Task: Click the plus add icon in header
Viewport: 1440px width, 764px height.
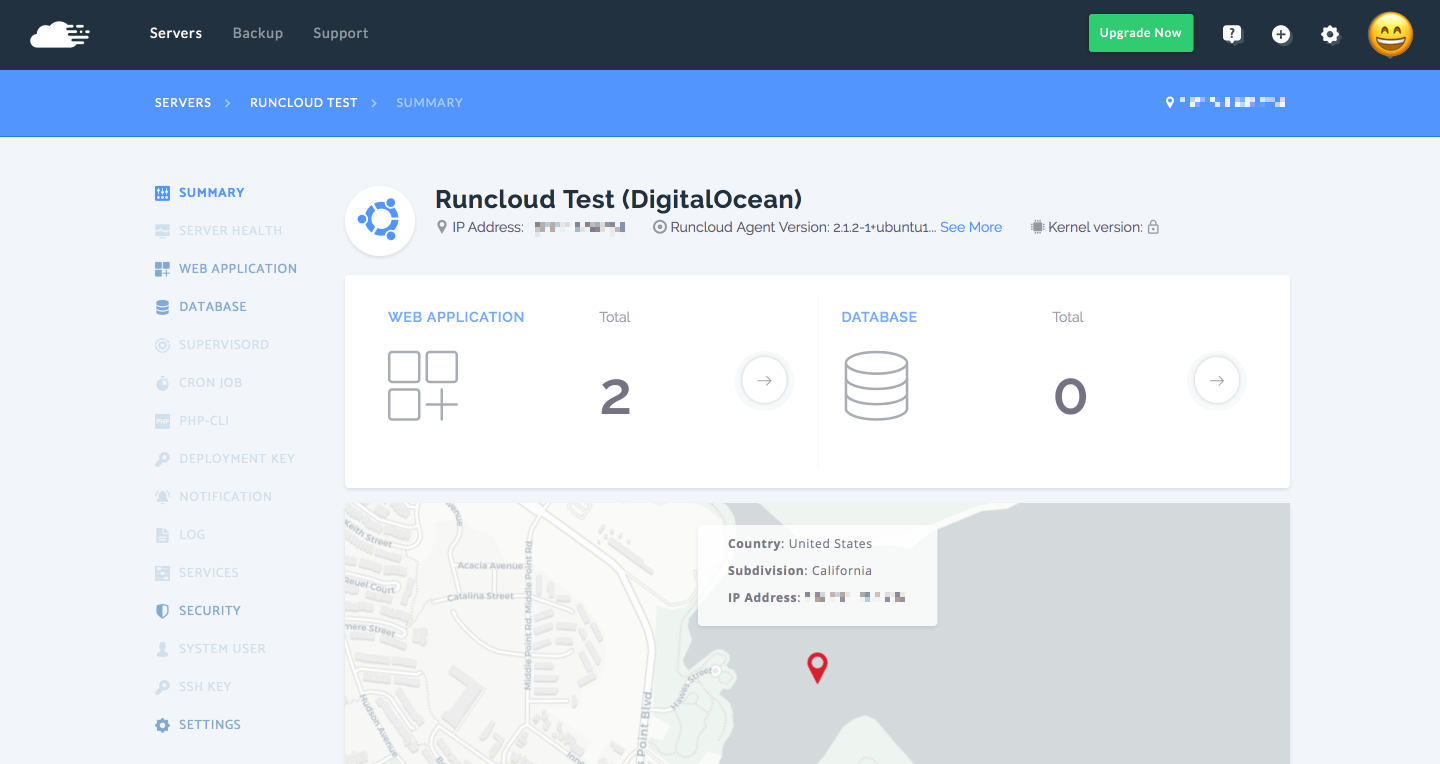Action: tap(1281, 34)
